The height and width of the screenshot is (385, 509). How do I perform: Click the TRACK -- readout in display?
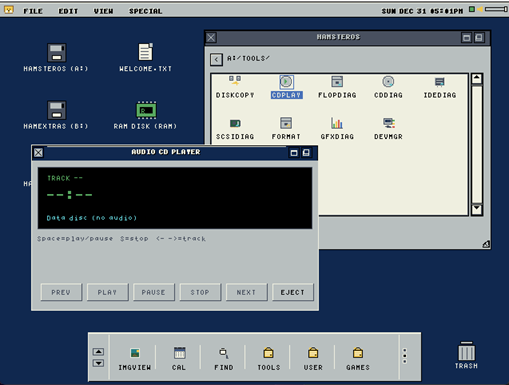point(65,178)
